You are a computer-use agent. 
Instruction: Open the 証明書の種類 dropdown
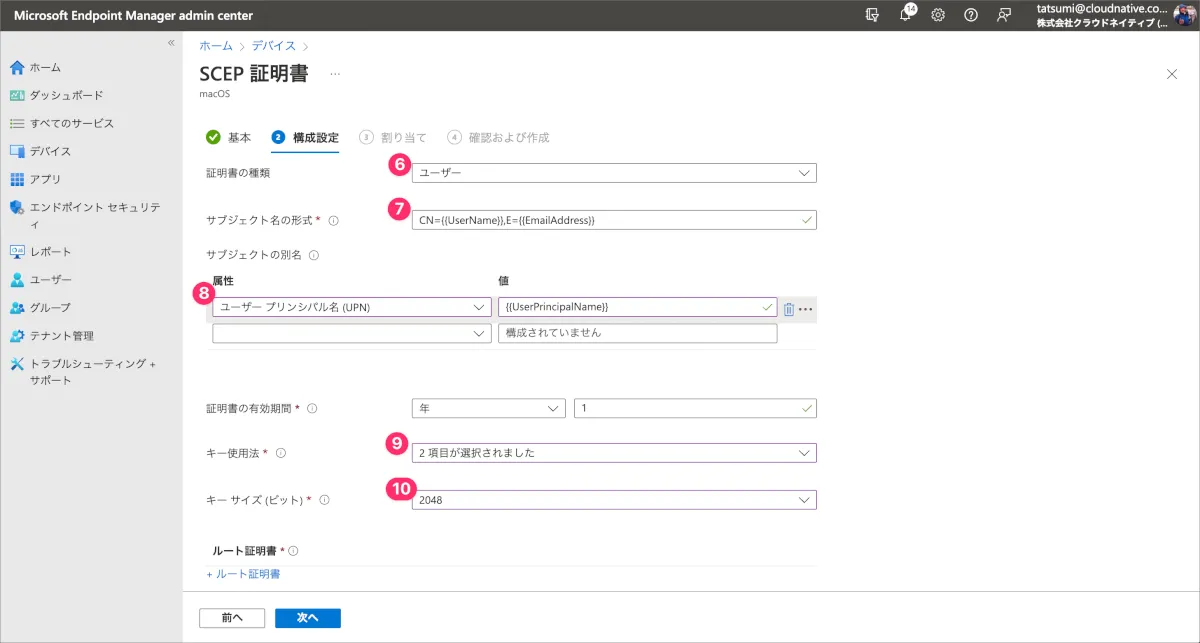pos(614,173)
